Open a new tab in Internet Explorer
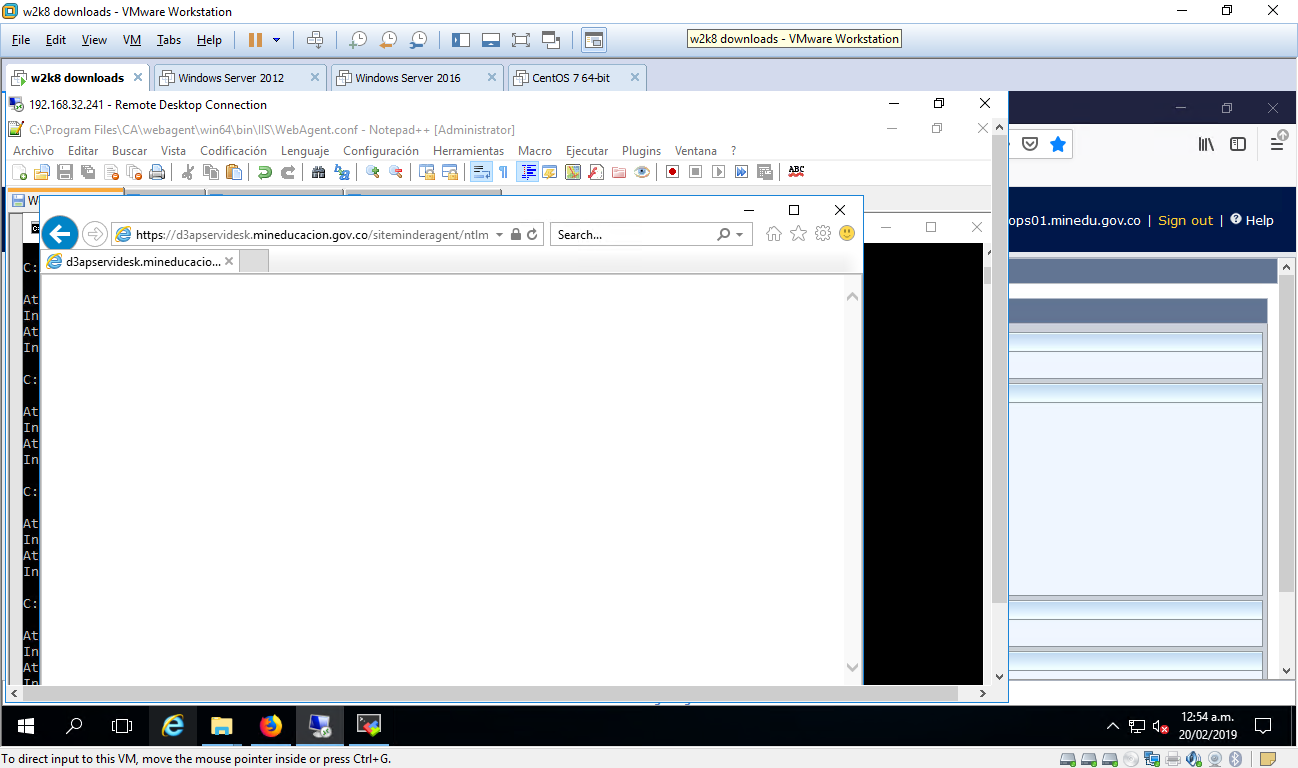The image size is (1298, 768). [254, 262]
